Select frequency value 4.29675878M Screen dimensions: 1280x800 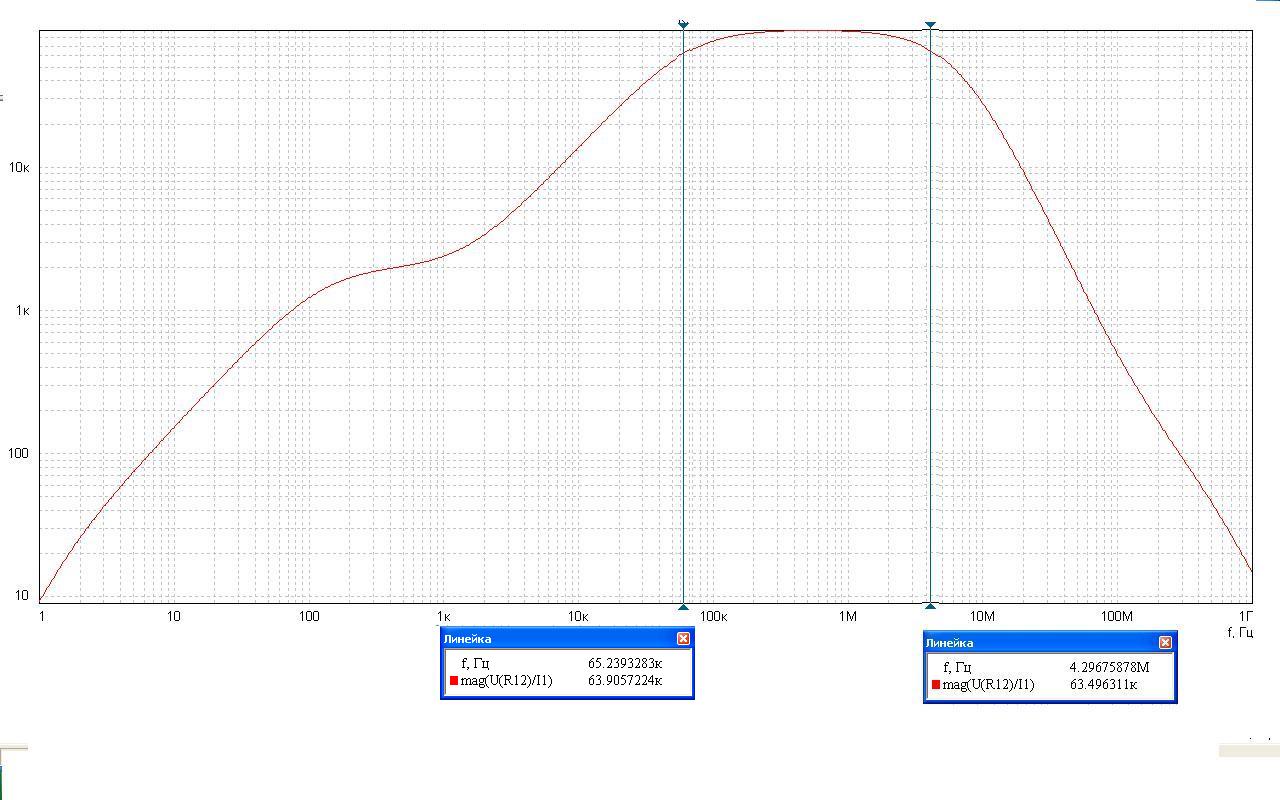[x=1109, y=667]
